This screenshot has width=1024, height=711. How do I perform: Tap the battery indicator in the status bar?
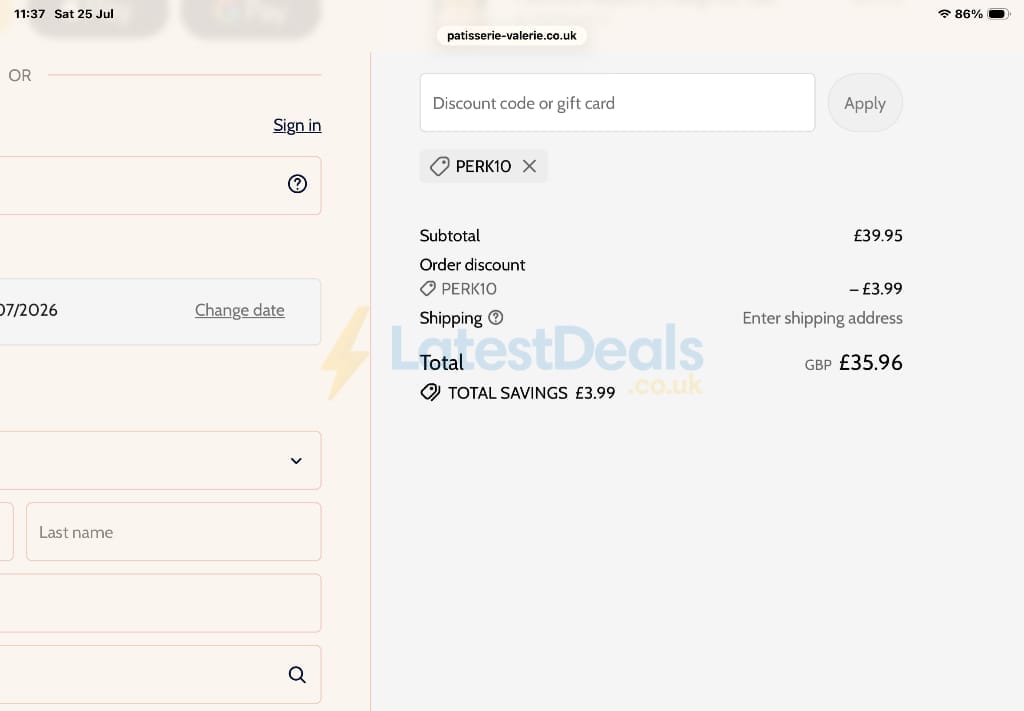pos(999,14)
